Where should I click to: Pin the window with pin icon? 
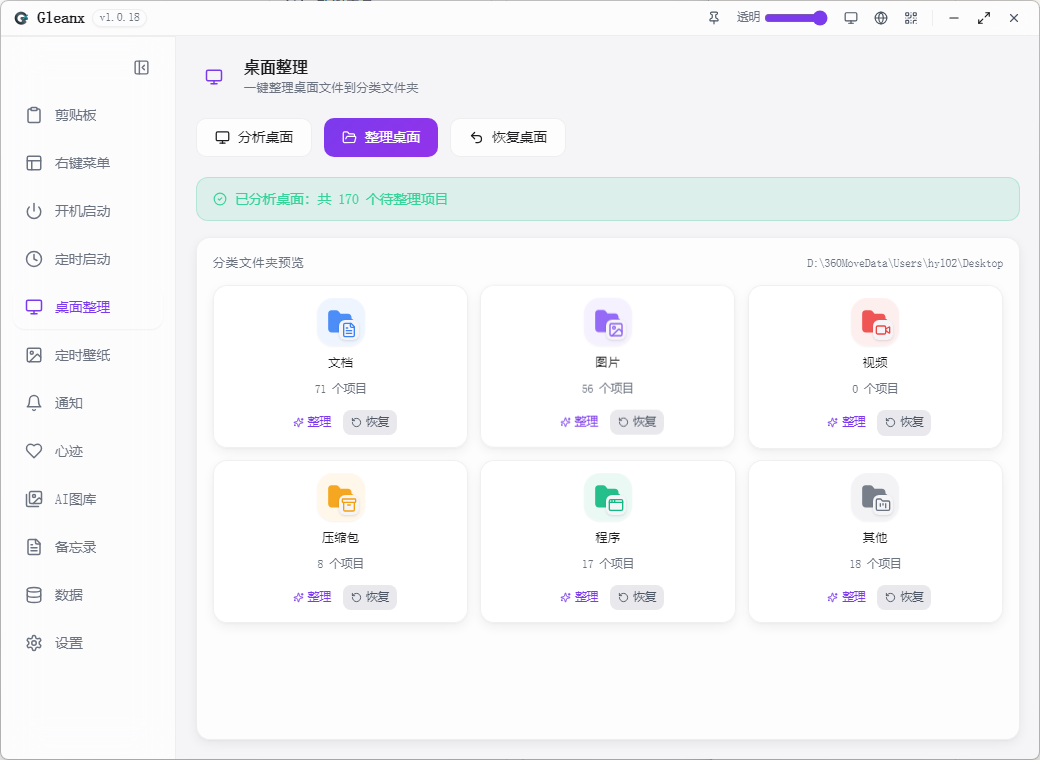click(714, 19)
